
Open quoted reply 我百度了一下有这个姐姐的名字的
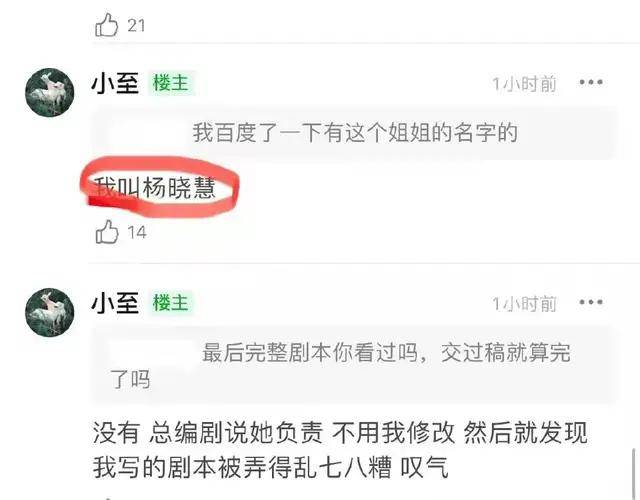pyautogui.click(x=353, y=133)
